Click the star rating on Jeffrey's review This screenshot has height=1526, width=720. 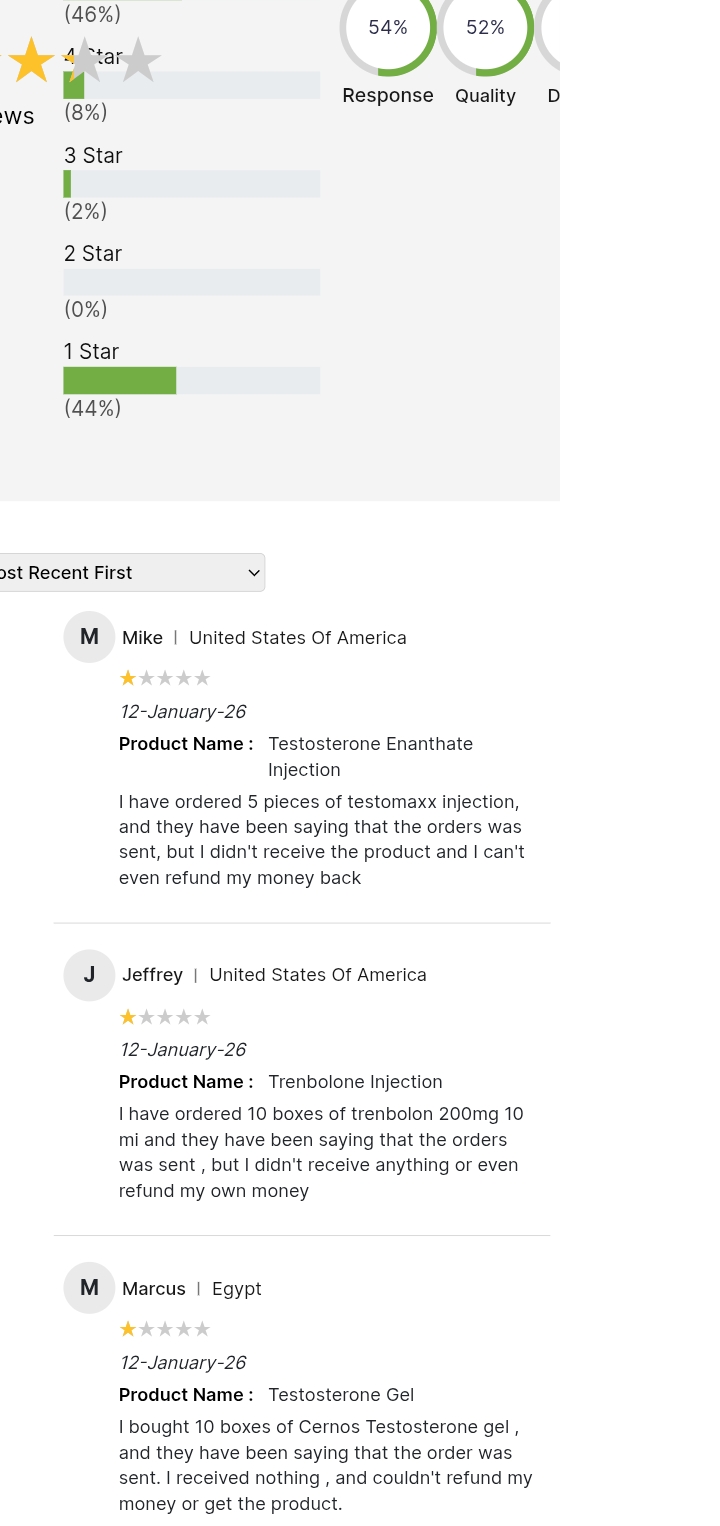(165, 1017)
